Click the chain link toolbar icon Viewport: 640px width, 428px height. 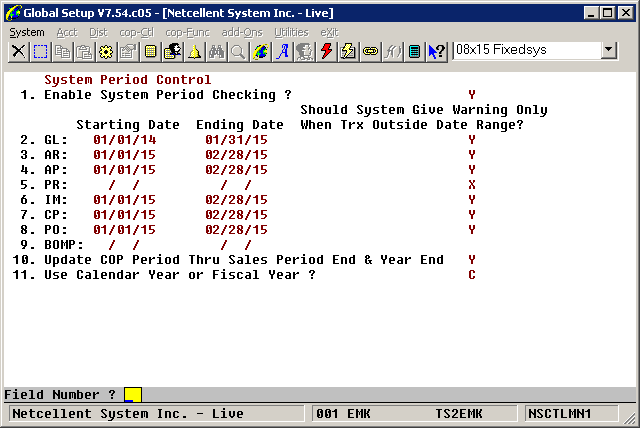(370, 51)
